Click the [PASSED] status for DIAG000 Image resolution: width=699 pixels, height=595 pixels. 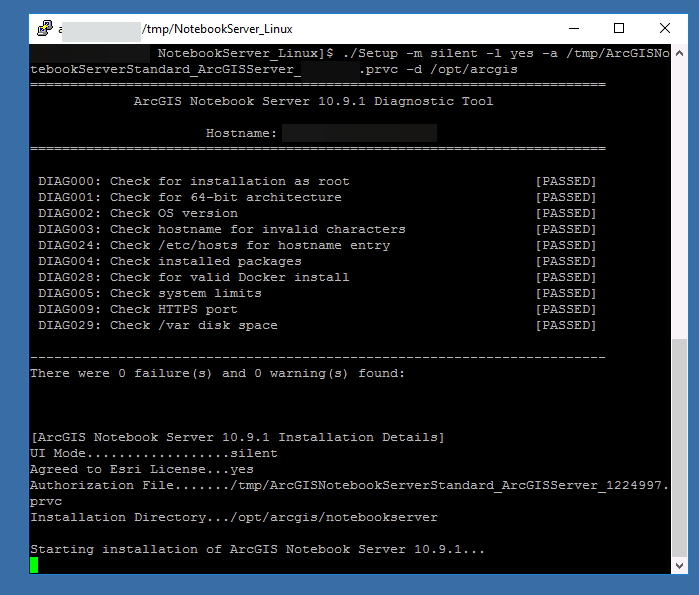(566, 181)
